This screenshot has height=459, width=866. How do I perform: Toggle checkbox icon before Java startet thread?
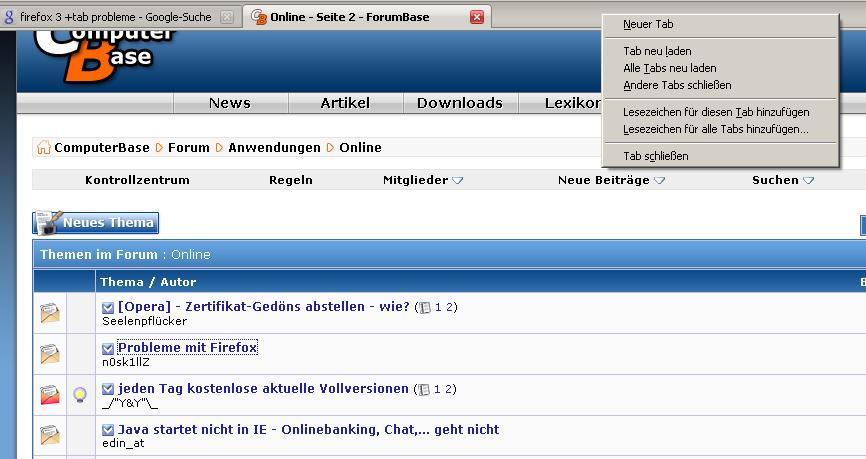pyautogui.click(x=108, y=431)
